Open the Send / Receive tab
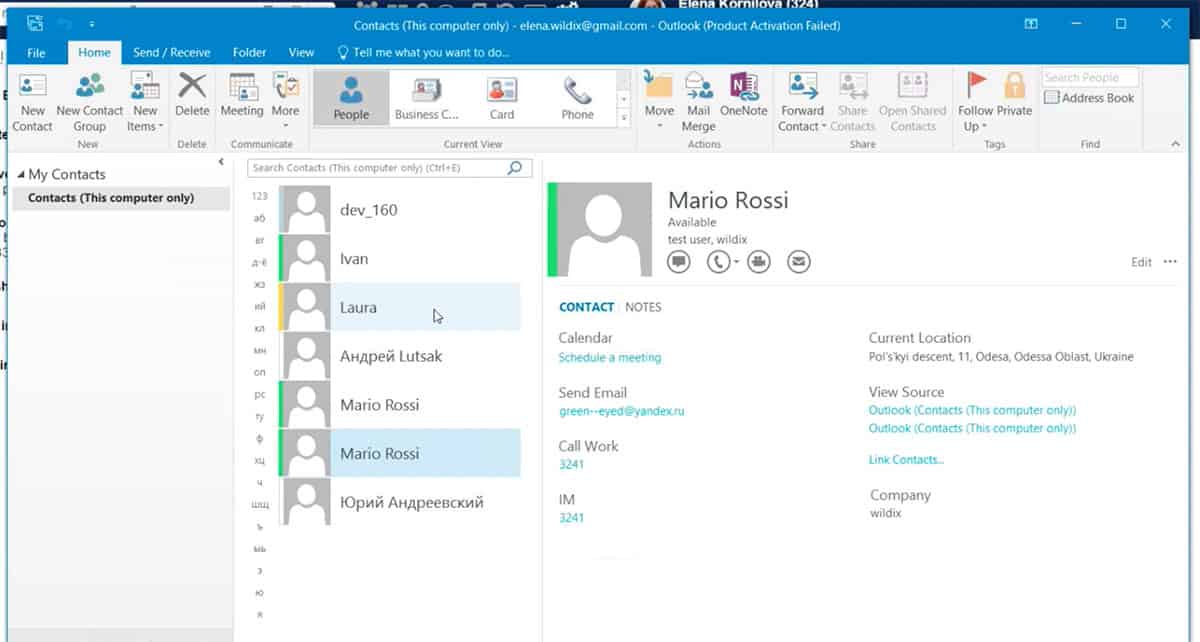This screenshot has width=1200, height=642. [172, 52]
